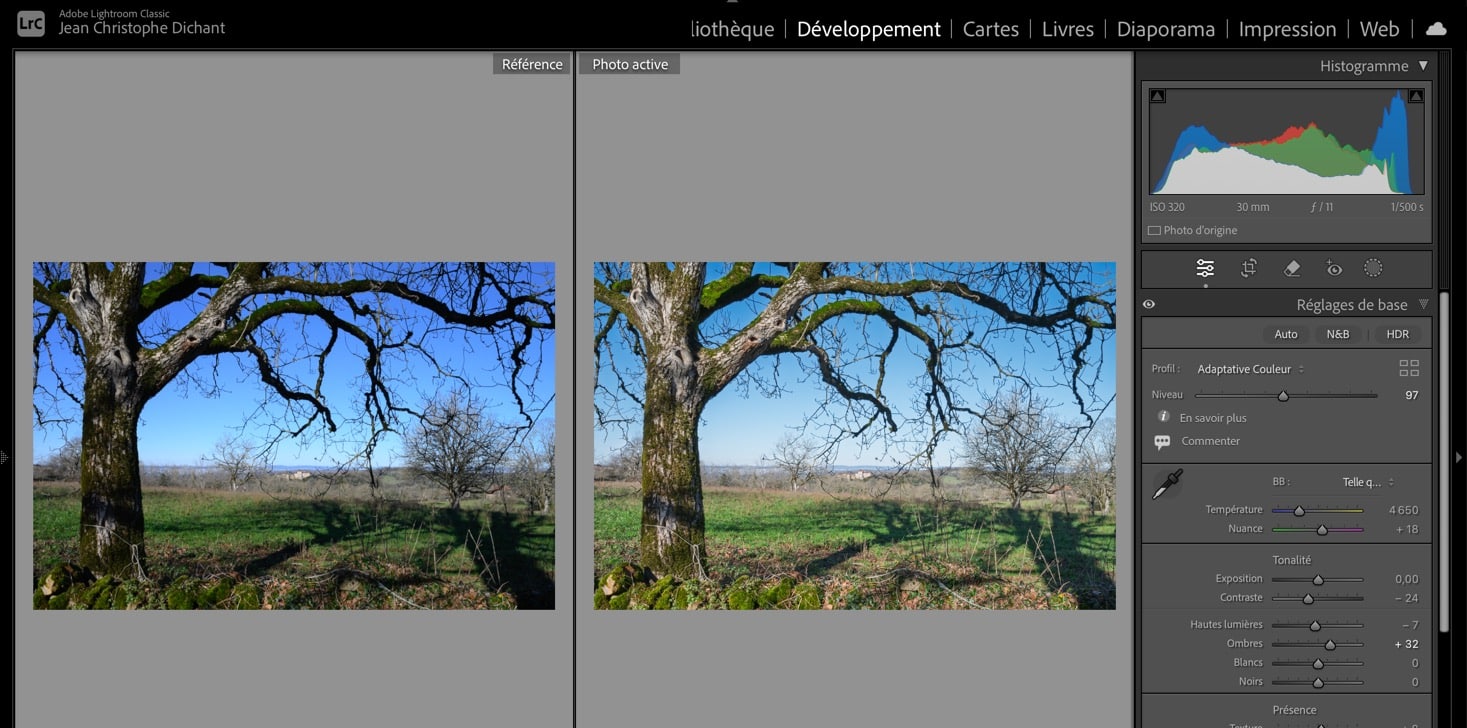Viewport: 1467px width, 728px height.
Task: Adjust the Noirs slider
Action: coord(1317,683)
